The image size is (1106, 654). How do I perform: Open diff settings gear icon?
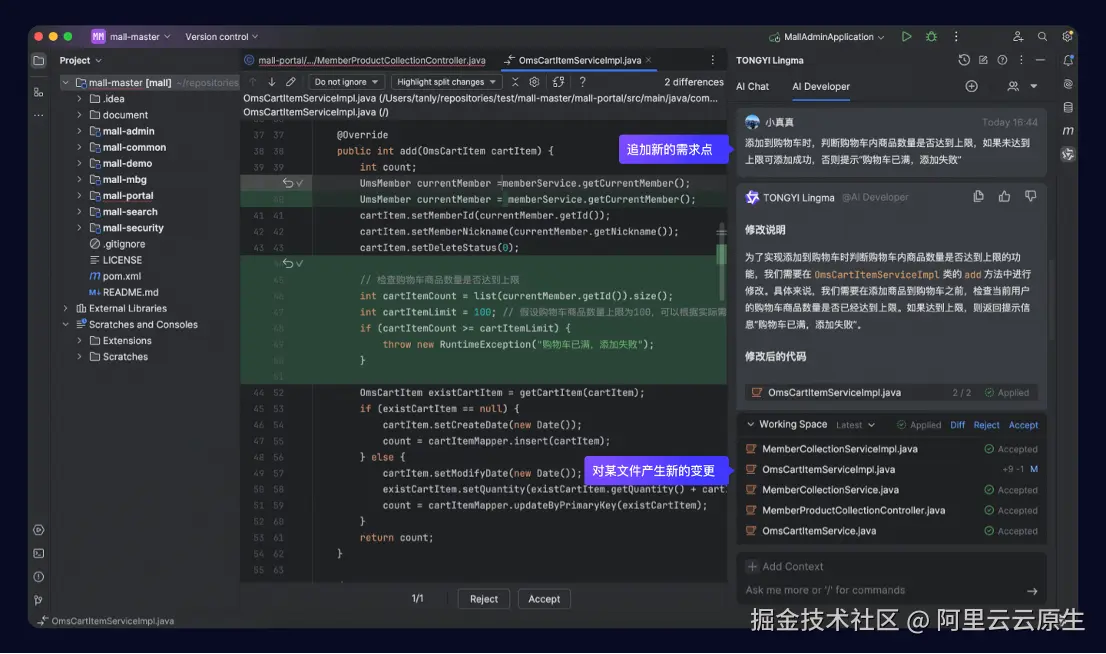point(534,82)
